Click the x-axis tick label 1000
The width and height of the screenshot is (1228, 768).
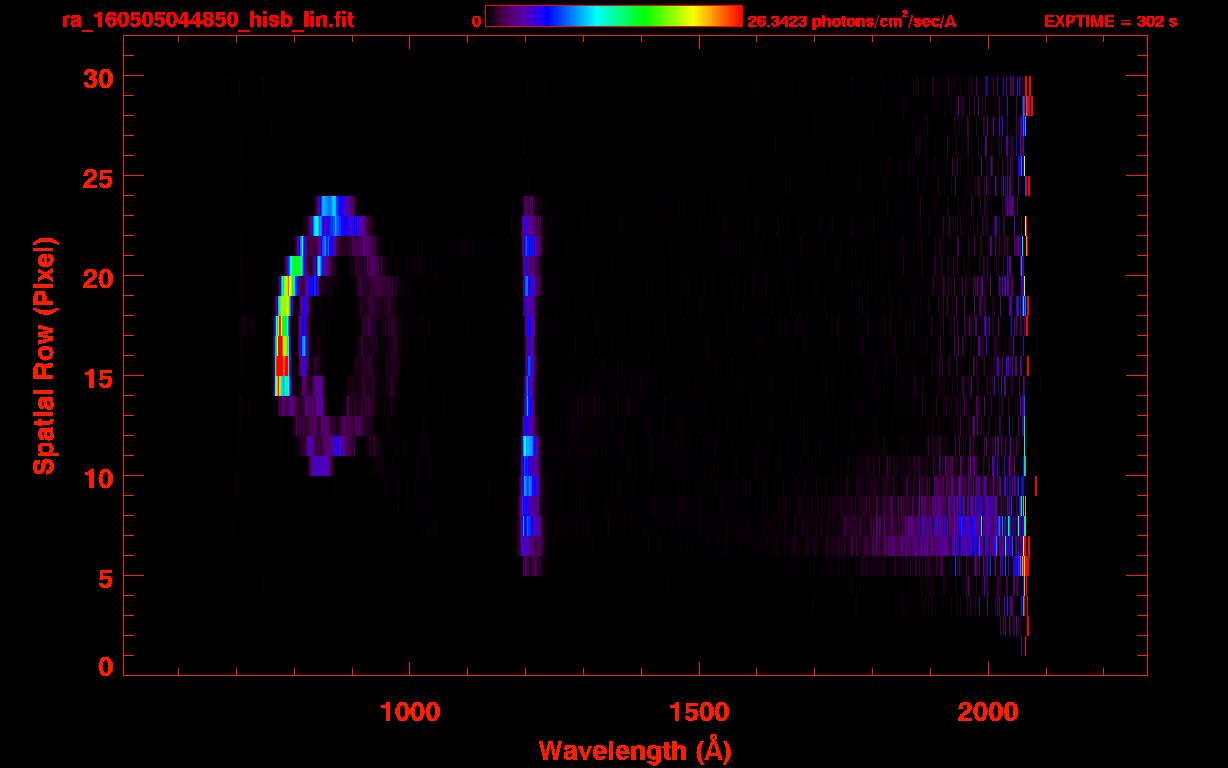click(x=409, y=711)
